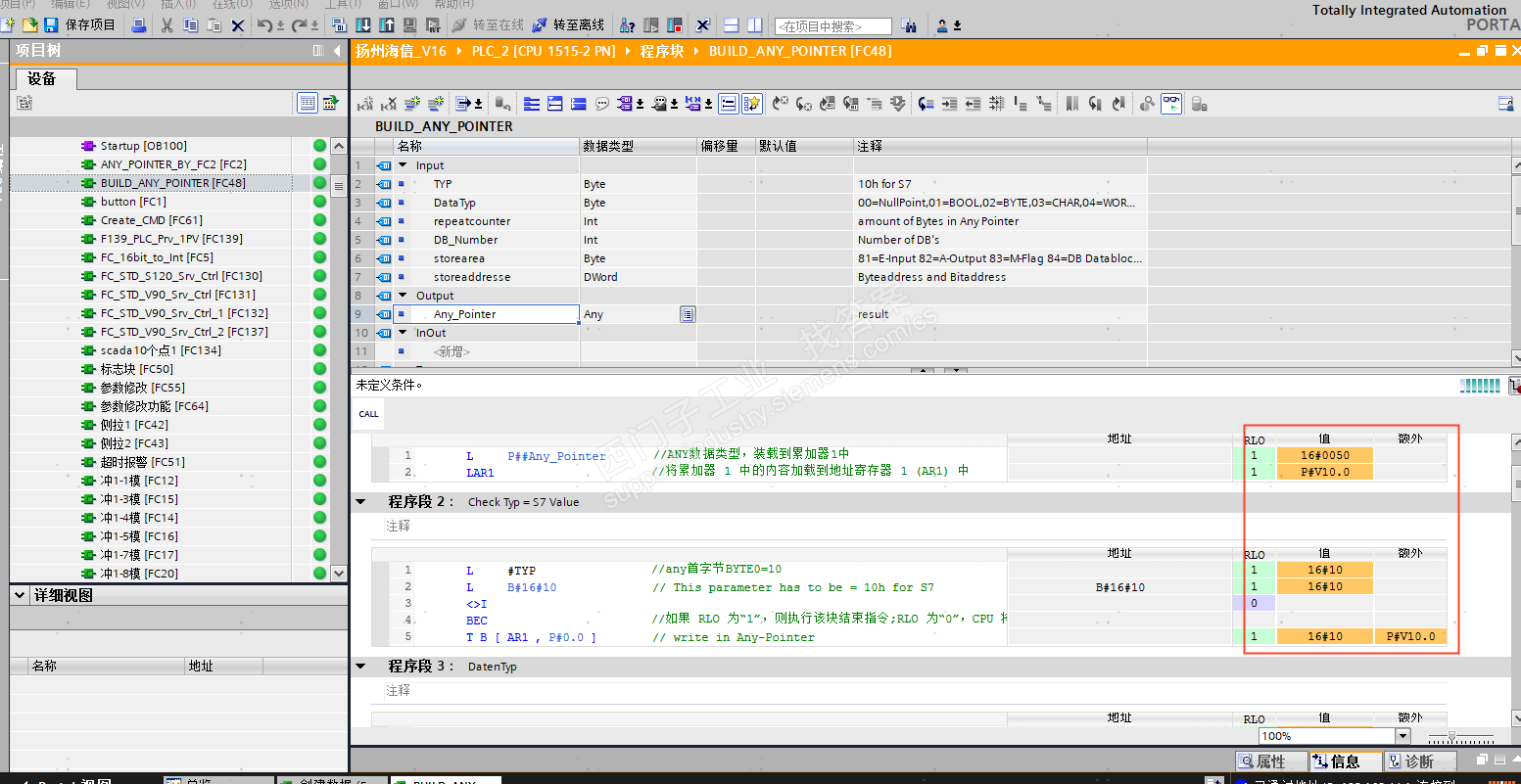This screenshot has height=784, width=1521.
Task: Collapse 程序段 2 network
Action: tap(361, 502)
